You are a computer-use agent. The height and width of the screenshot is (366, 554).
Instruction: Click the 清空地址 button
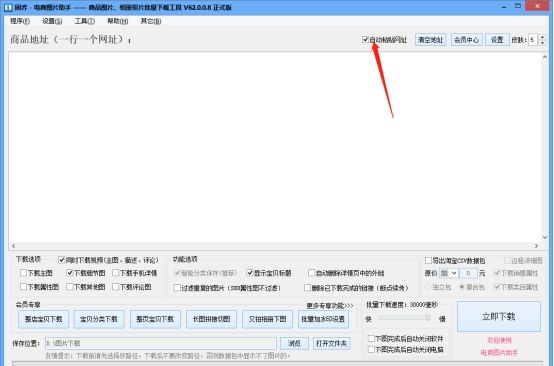(x=430, y=40)
